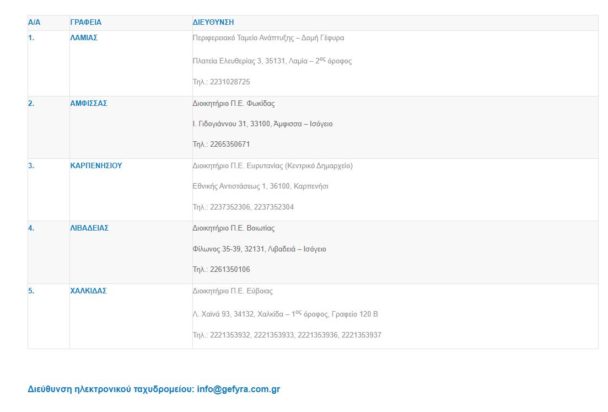Click the Λ. Χαϊνά 93 address line
Image resolution: width=608 pixels, height=412 pixels.
[x=285, y=314]
